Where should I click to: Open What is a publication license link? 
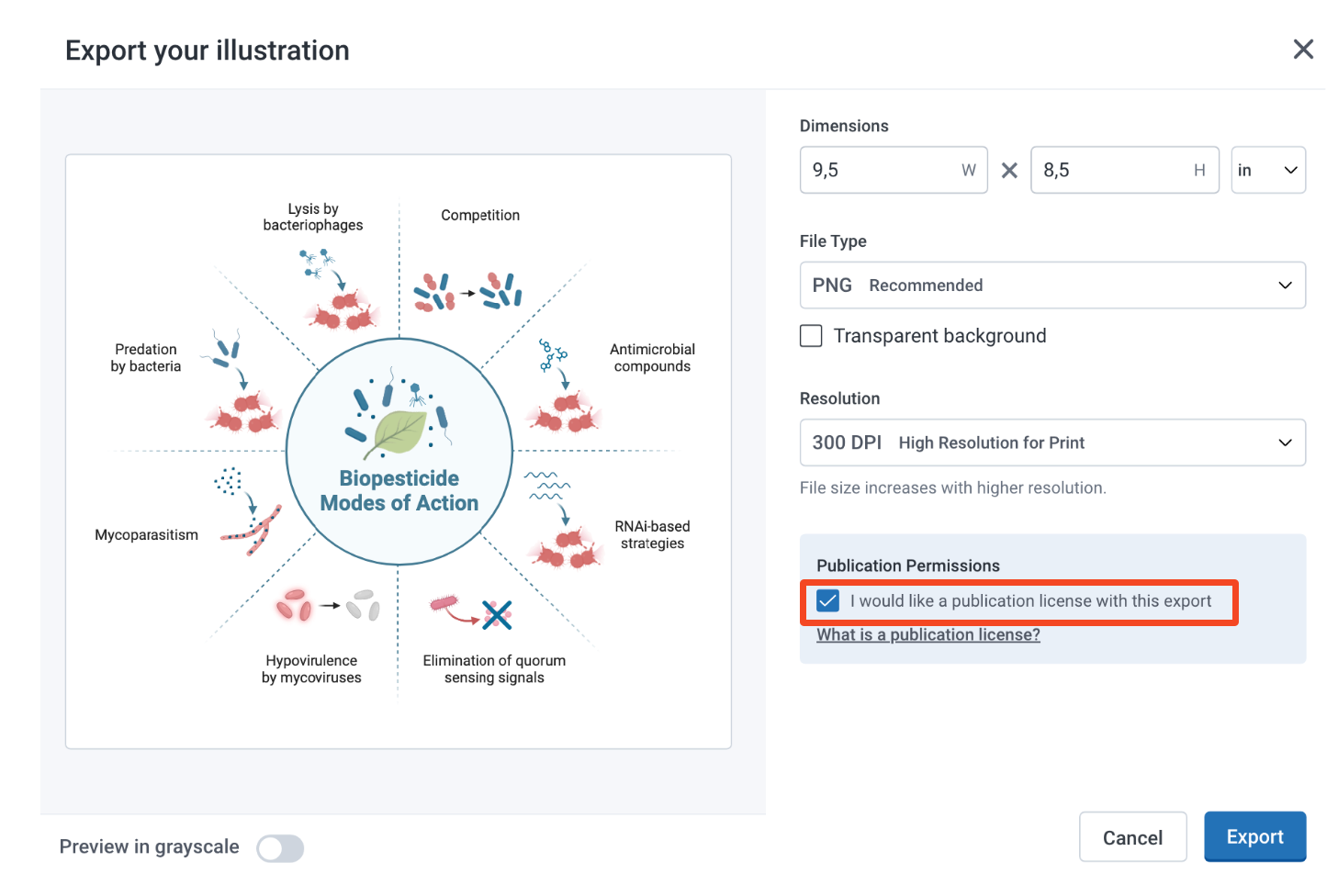(928, 634)
